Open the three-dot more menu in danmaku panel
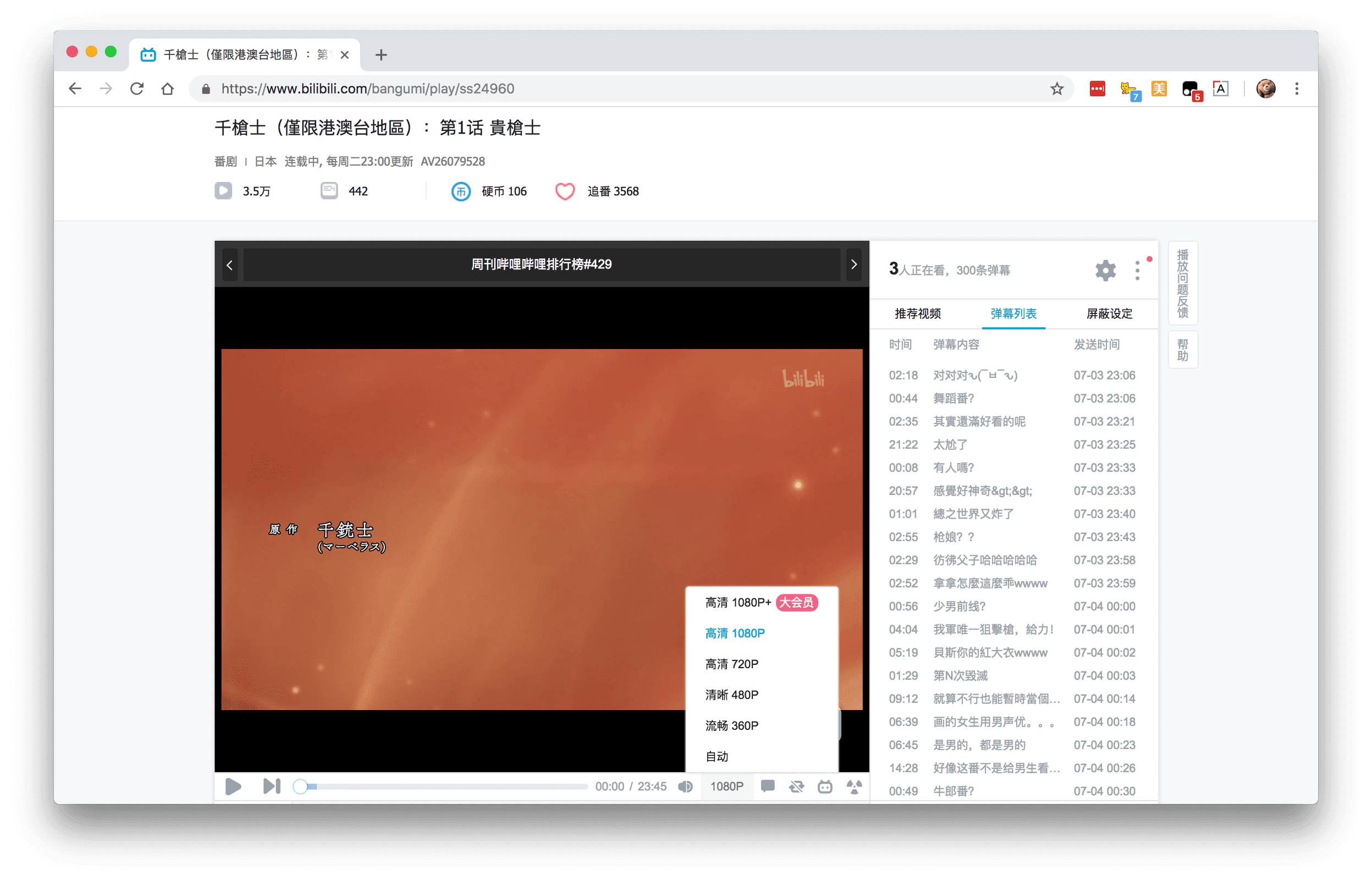Viewport: 1372px width, 881px height. [x=1137, y=270]
